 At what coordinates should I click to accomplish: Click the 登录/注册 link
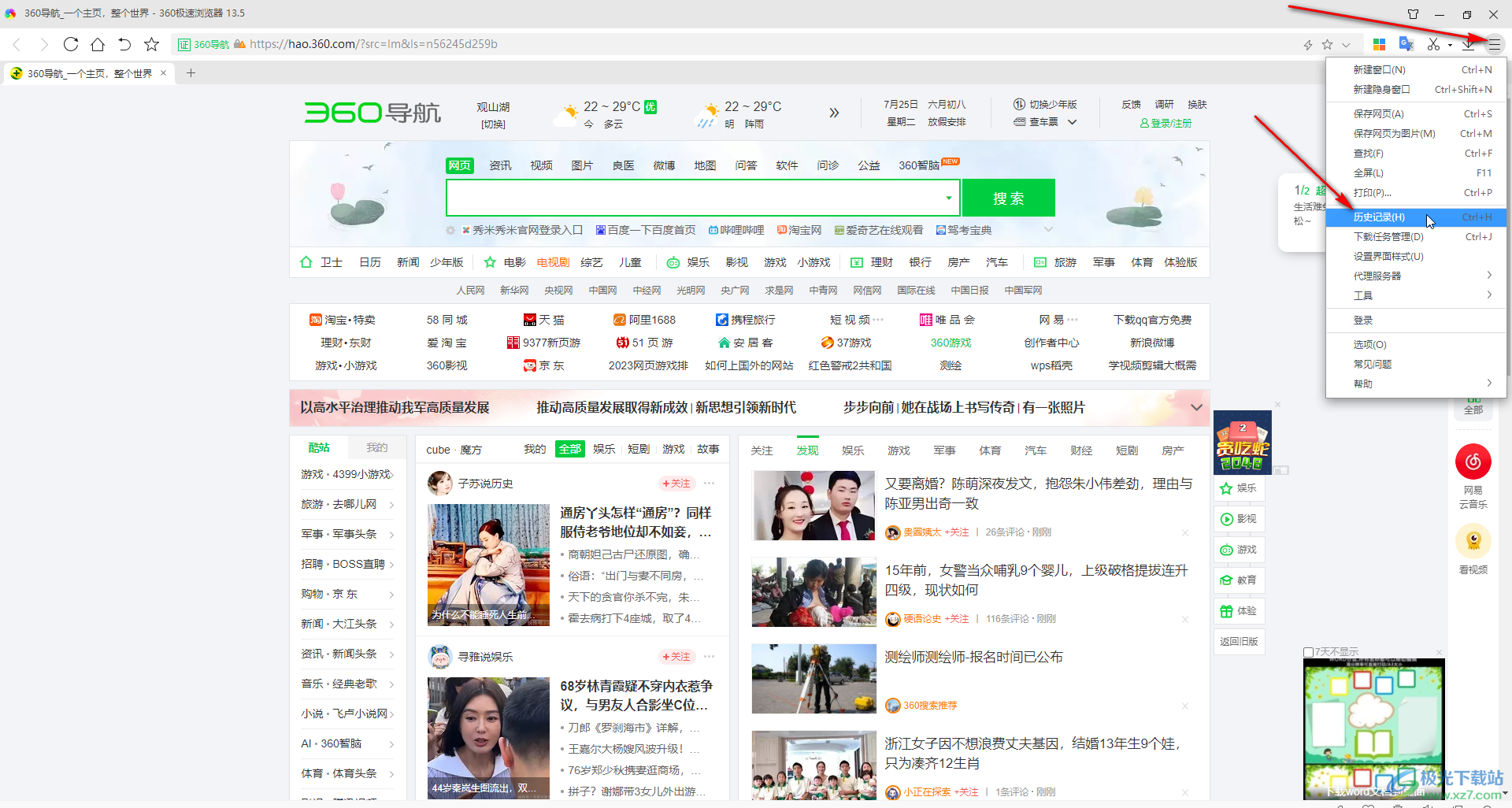click(x=1165, y=124)
